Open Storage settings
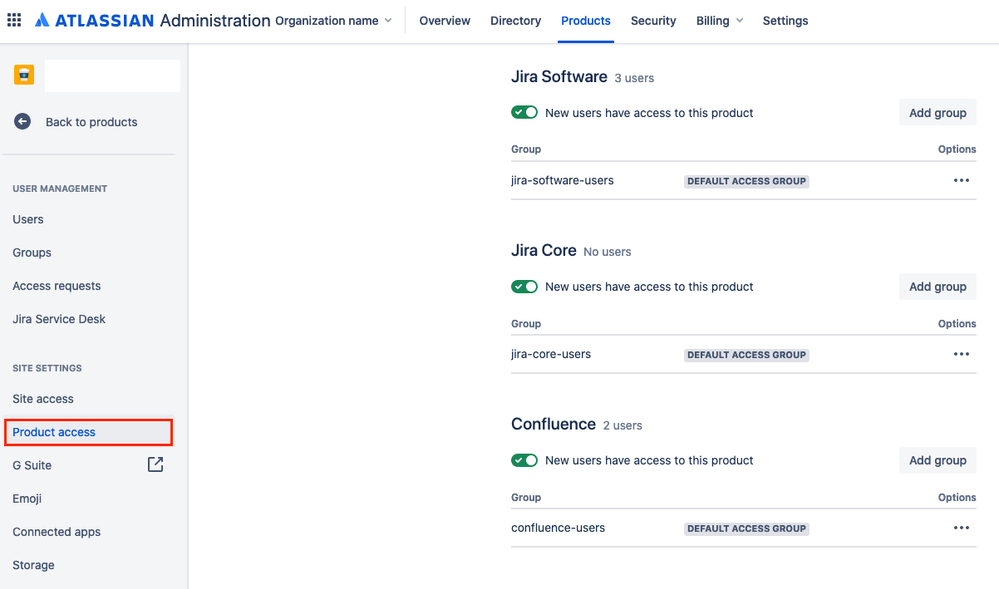999x589 pixels. coord(33,565)
